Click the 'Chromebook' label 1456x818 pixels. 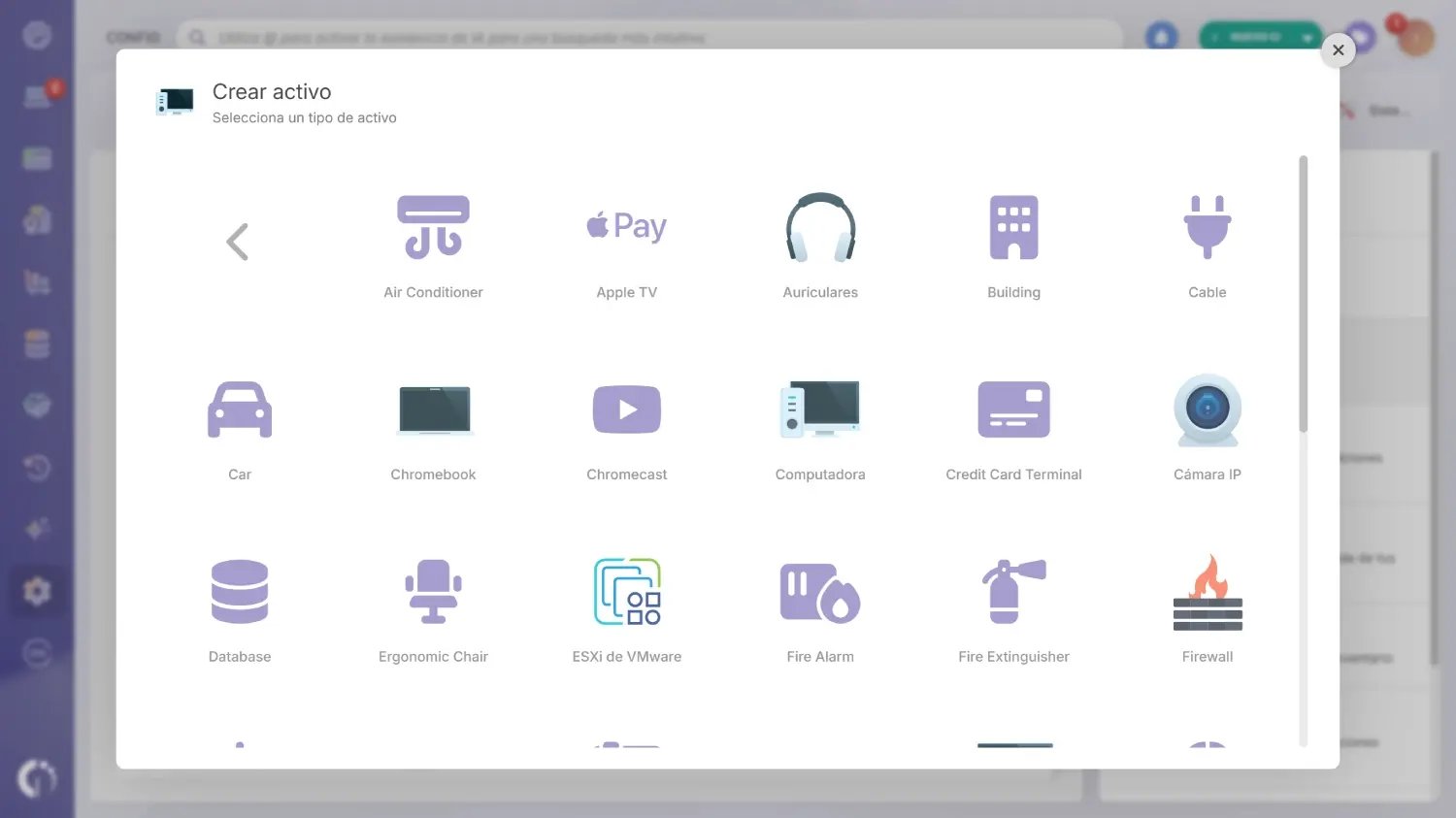pos(433,474)
